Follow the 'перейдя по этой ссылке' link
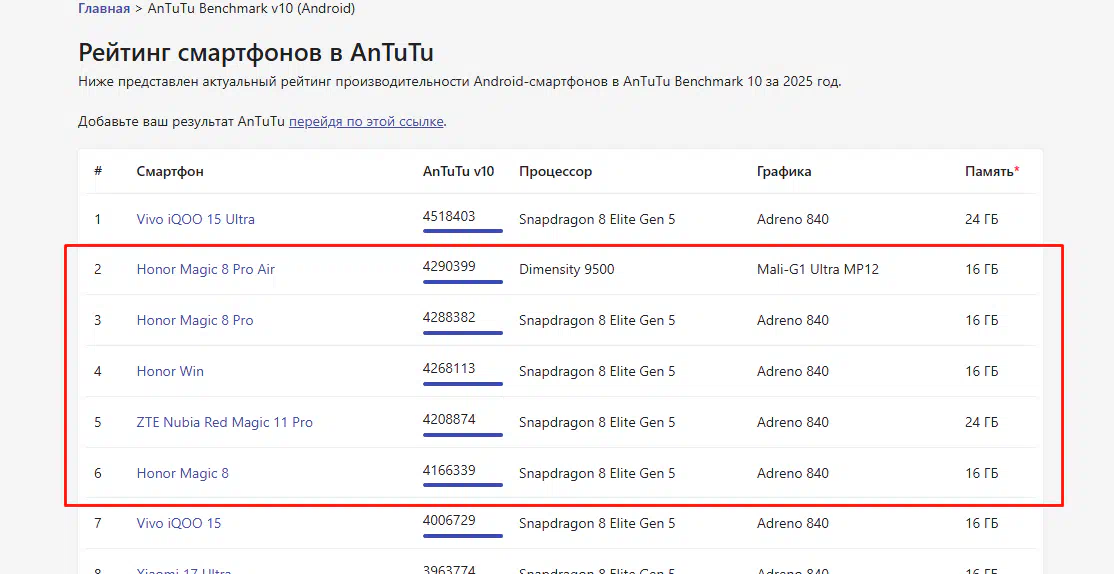Viewport: 1114px width, 574px height. [367, 121]
